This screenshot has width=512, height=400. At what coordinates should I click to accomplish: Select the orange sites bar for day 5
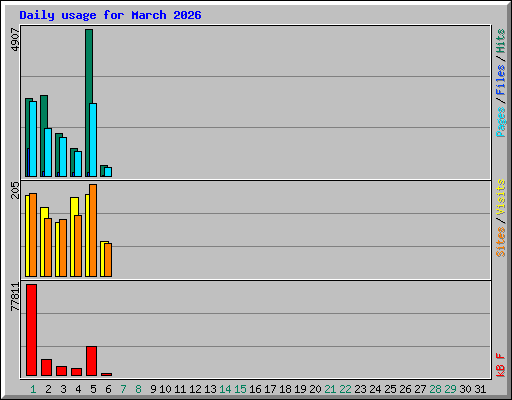pos(93,230)
